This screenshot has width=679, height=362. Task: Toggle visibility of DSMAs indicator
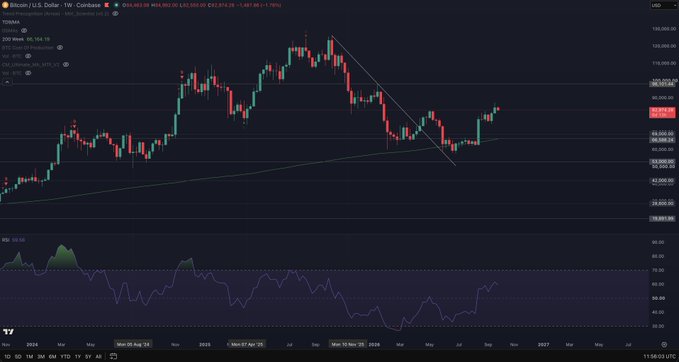[x=24, y=30]
